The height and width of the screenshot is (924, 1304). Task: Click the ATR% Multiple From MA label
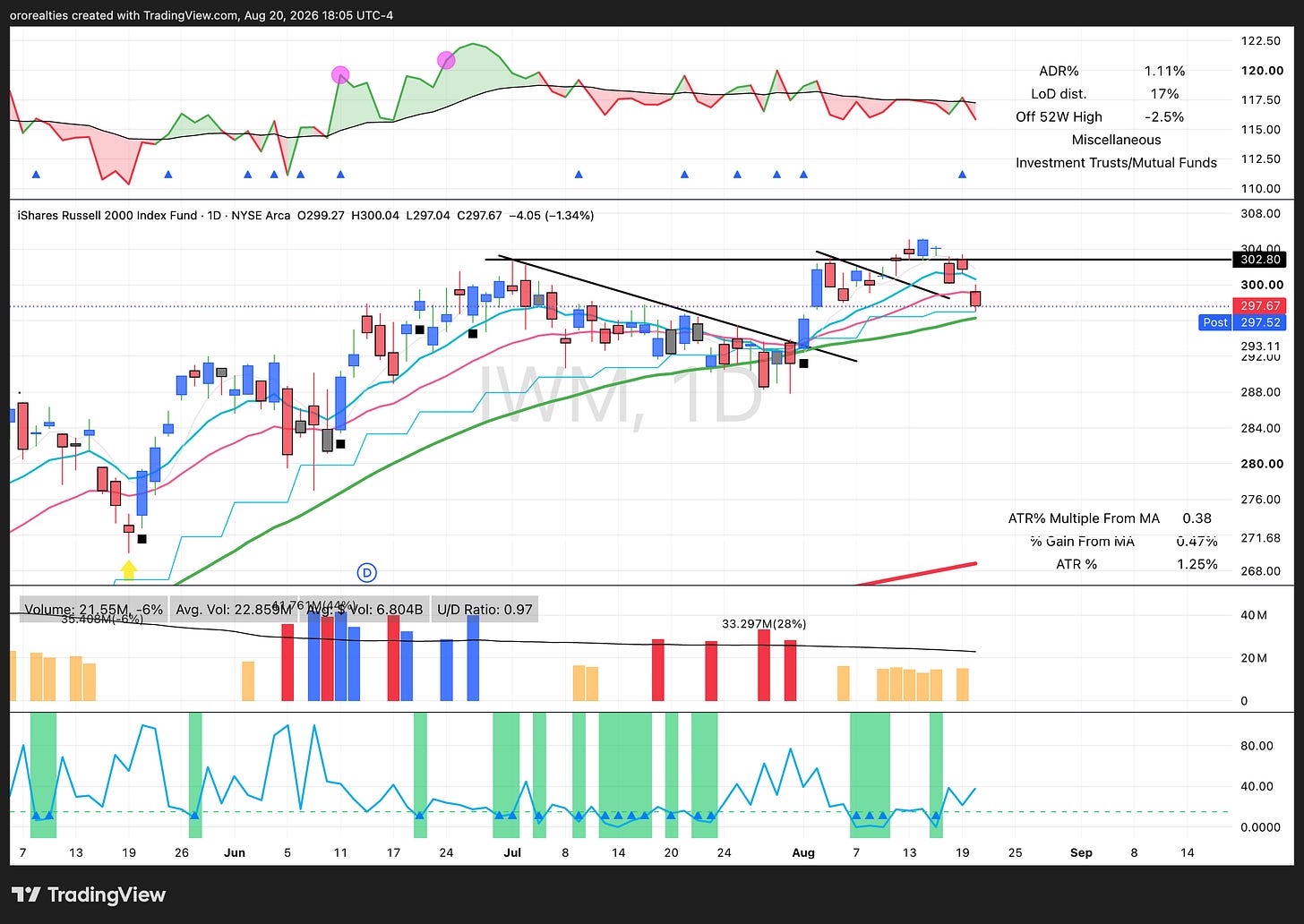tap(1084, 518)
